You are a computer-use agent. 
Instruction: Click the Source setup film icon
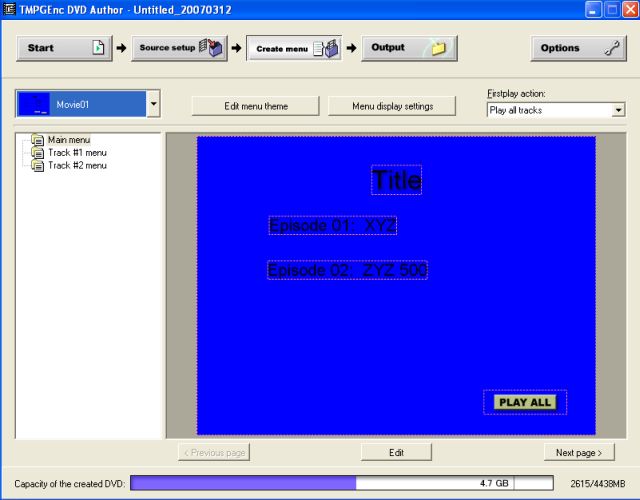[211, 48]
